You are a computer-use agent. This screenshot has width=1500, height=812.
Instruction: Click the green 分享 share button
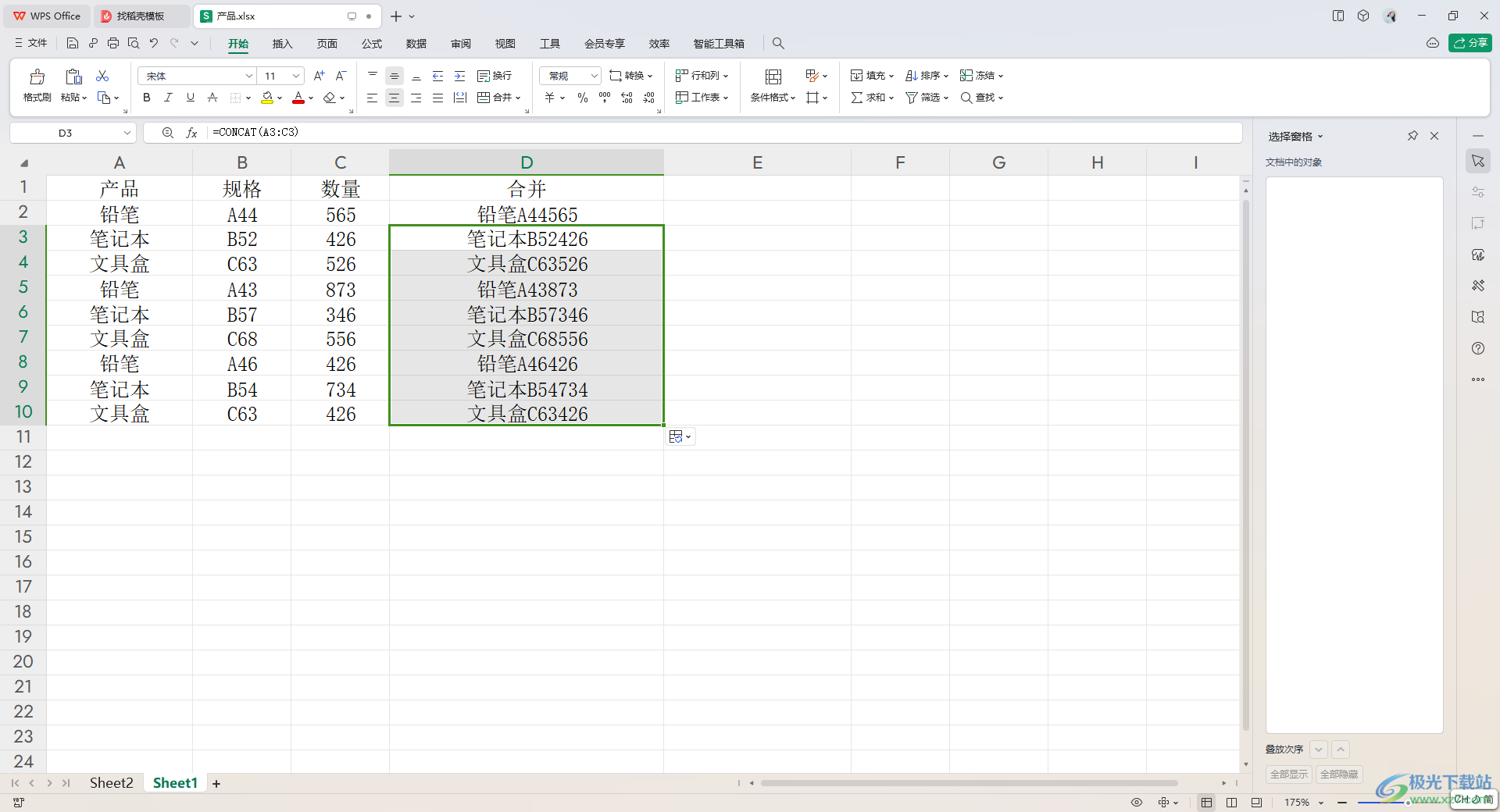pos(1470,43)
